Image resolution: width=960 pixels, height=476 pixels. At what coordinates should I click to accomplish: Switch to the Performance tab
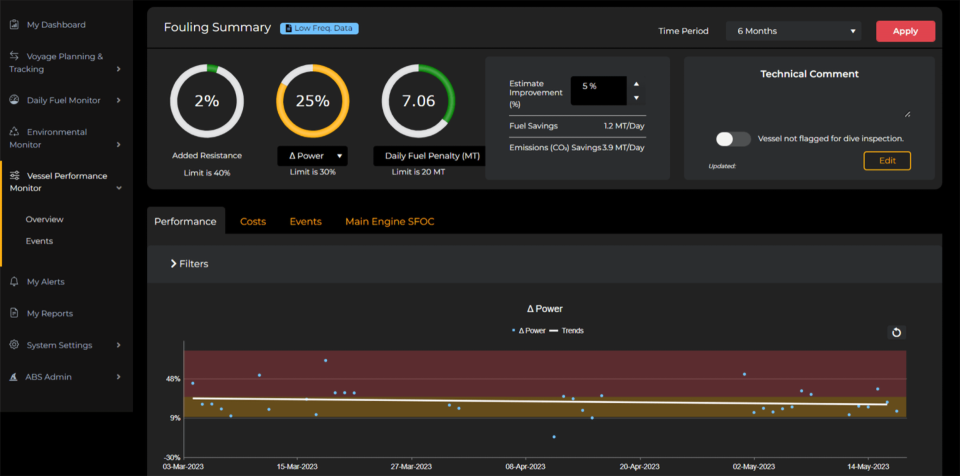coord(186,221)
